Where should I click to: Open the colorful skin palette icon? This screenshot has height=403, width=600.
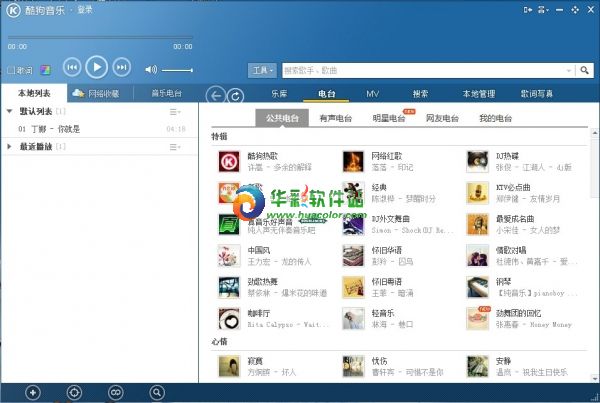click(44, 70)
